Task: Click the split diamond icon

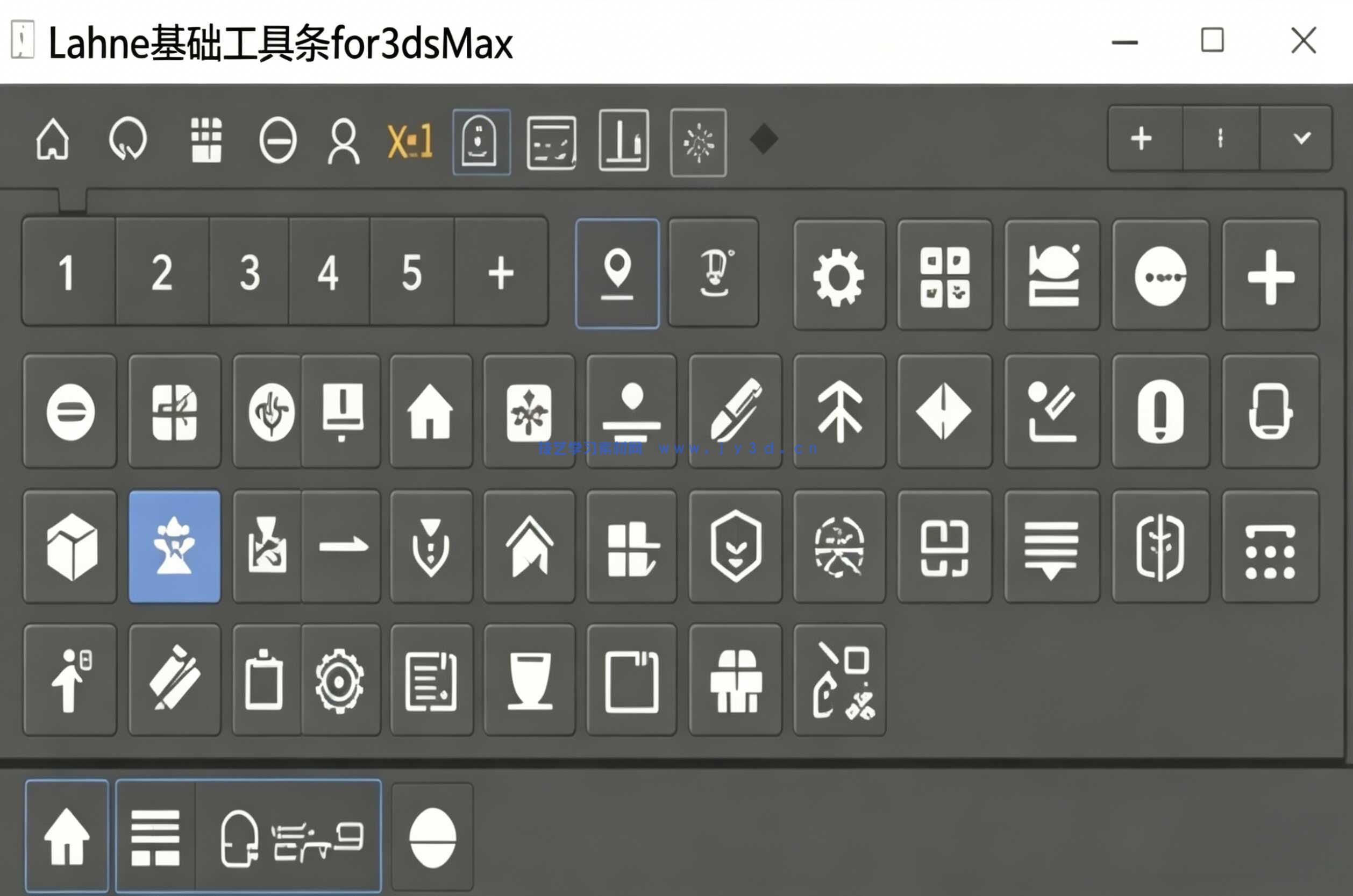Action: 944,411
